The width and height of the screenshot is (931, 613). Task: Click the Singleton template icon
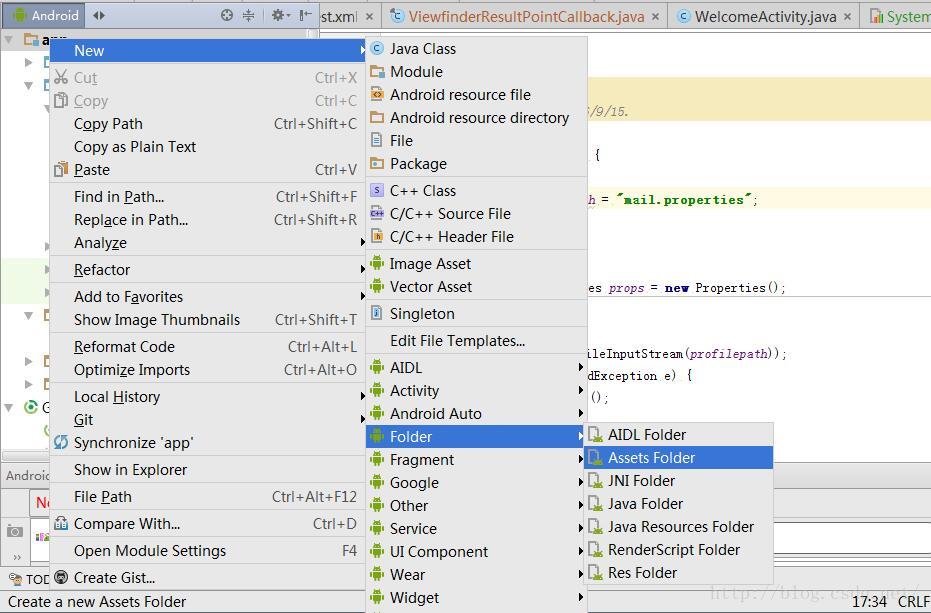pos(376,313)
